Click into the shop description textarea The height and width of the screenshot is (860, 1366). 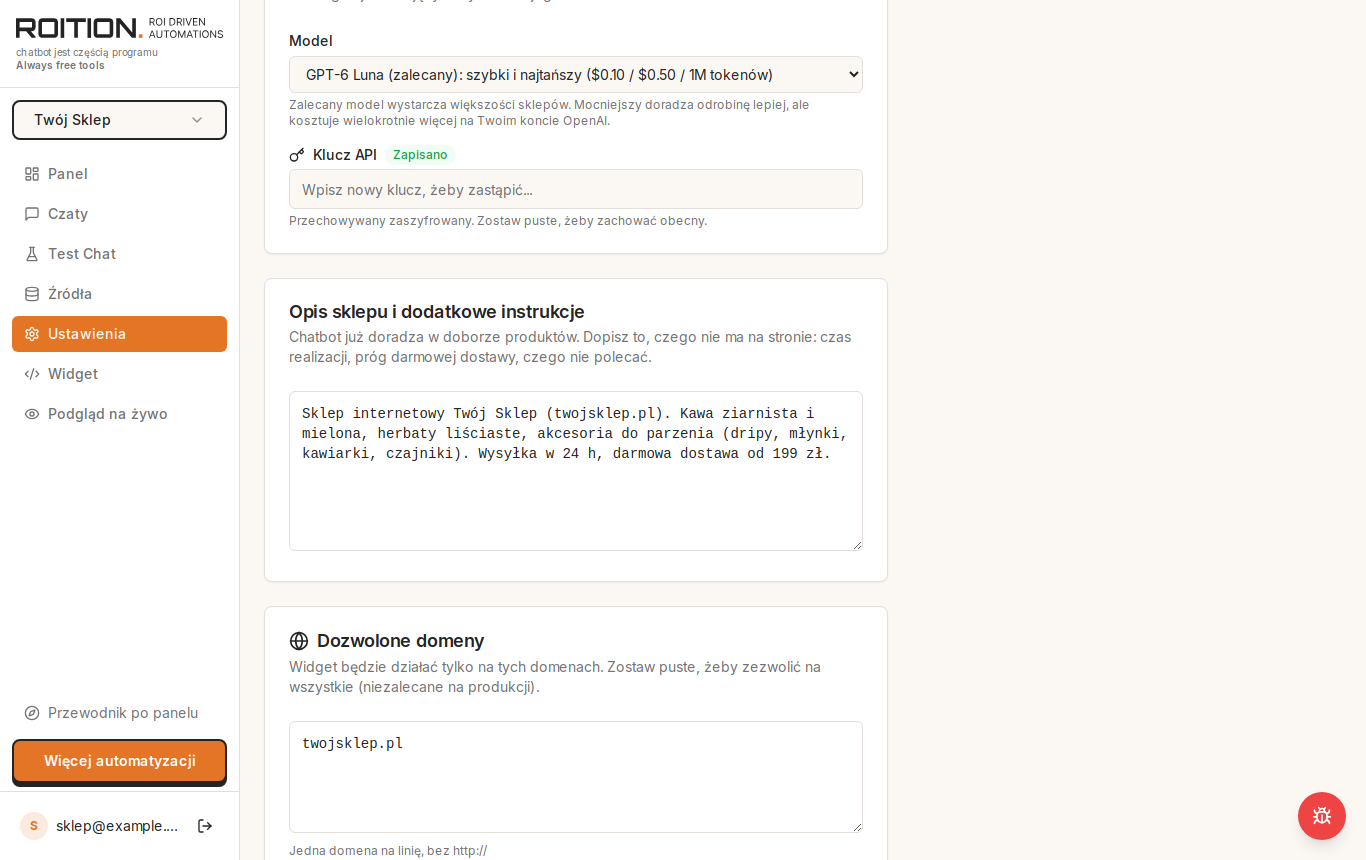(x=576, y=471)
